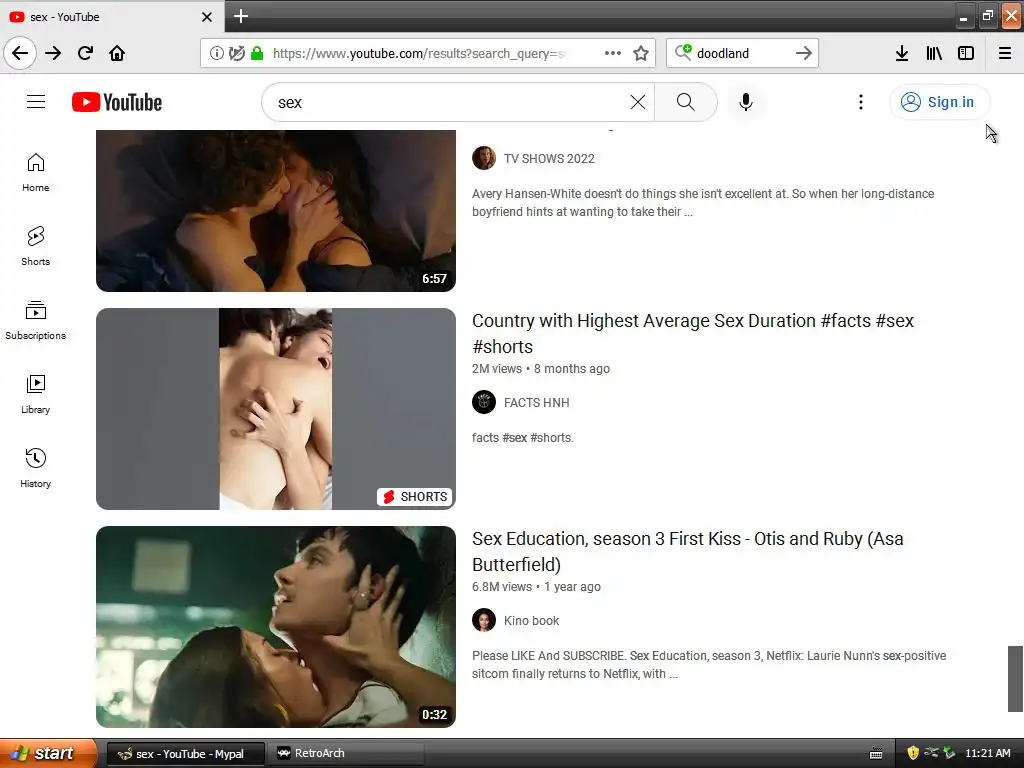
Task: Clear the YouTube search query
Action: 638,102
